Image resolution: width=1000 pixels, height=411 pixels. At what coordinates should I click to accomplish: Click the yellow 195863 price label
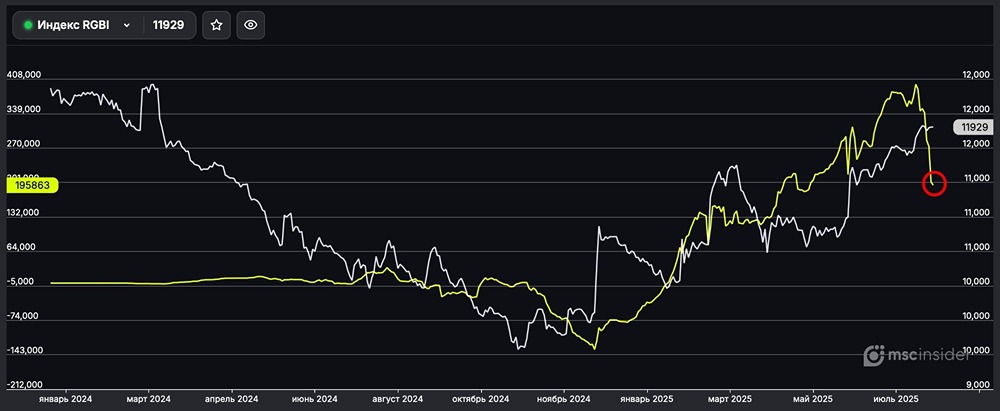(33, 185)
